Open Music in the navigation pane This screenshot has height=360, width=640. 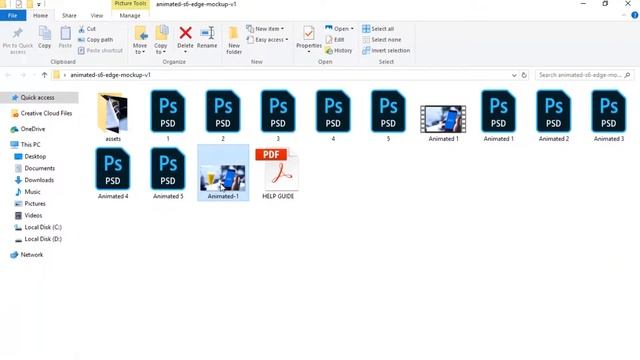click(x=28, y=192)
